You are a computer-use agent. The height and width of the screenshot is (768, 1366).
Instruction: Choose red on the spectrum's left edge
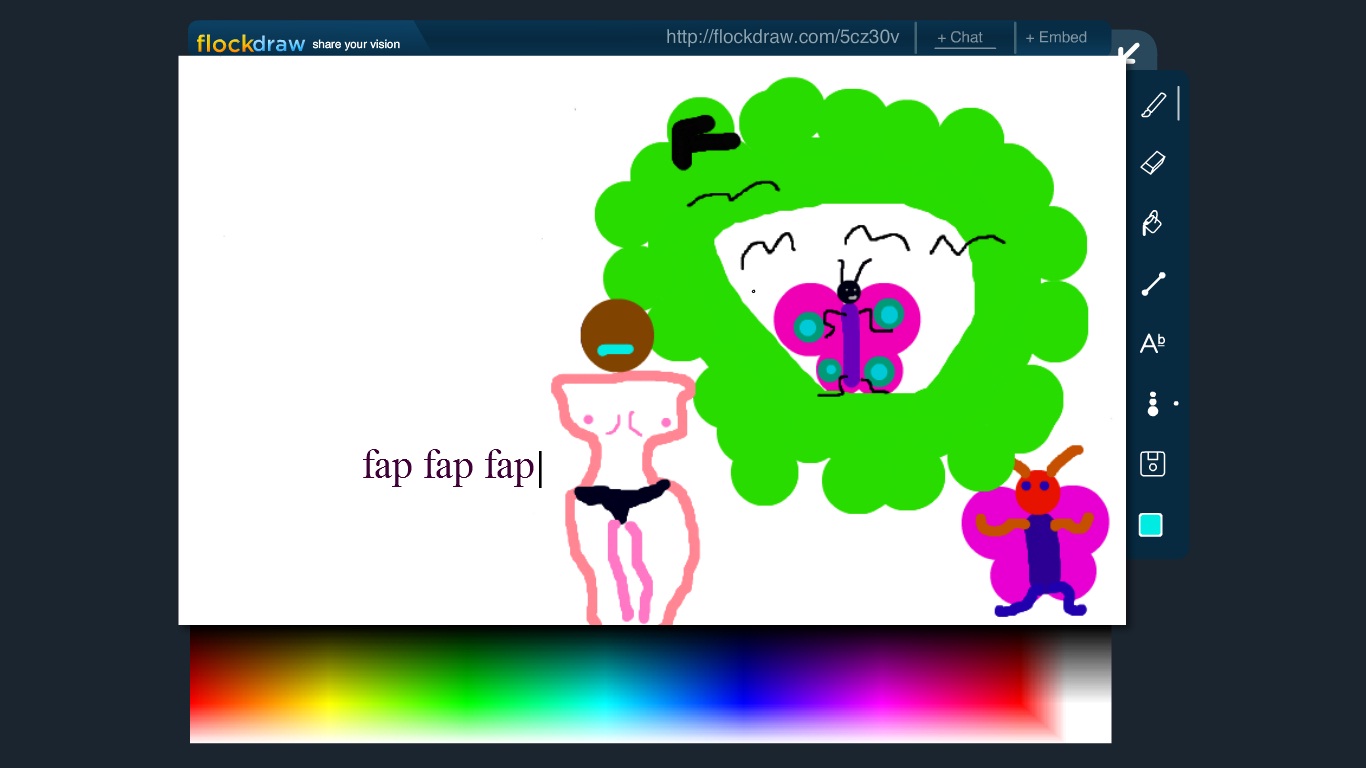(197, 692)
